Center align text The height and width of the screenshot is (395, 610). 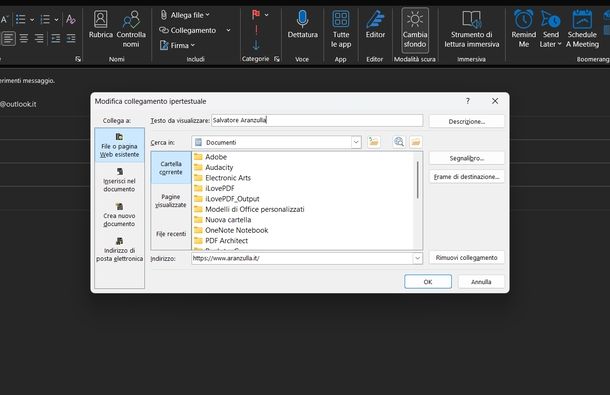(24, 38)
